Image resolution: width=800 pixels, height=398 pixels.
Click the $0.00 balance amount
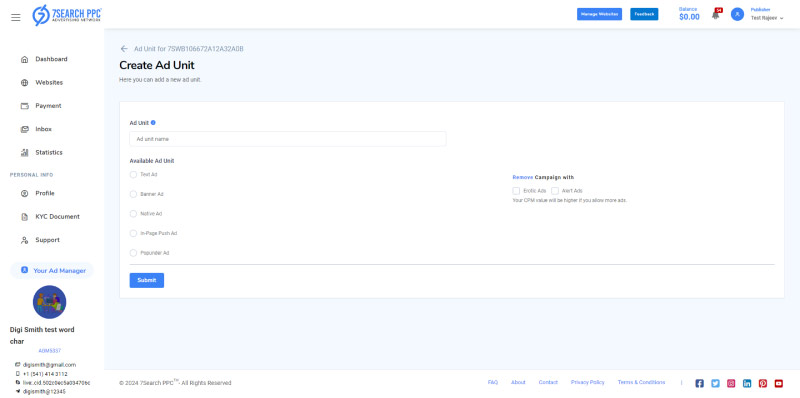(x=689, y=17)
